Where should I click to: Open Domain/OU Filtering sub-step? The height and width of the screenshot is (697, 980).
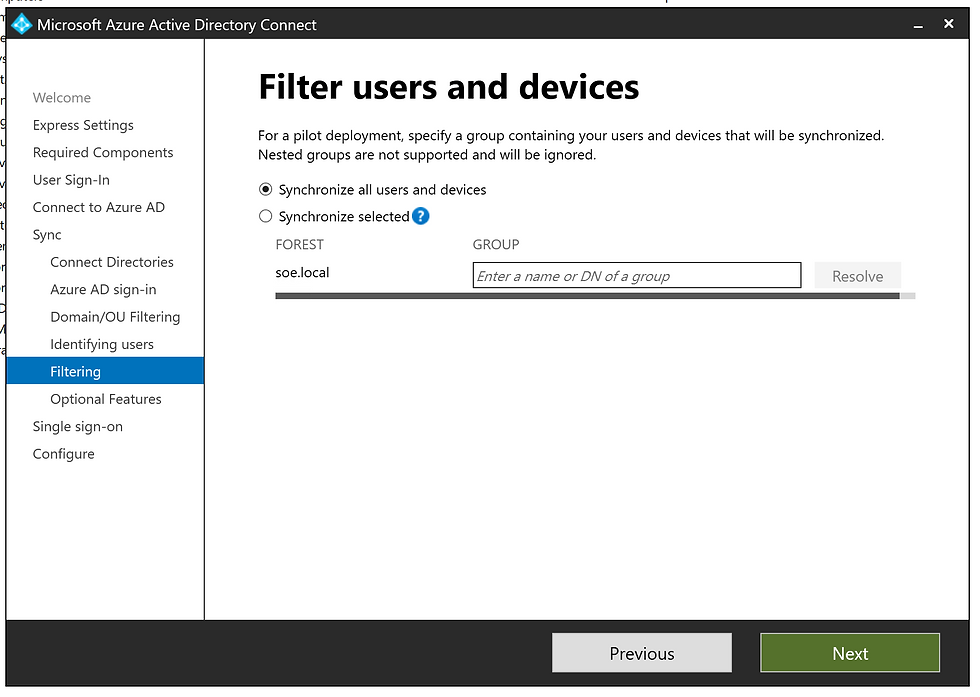(115, 317)
